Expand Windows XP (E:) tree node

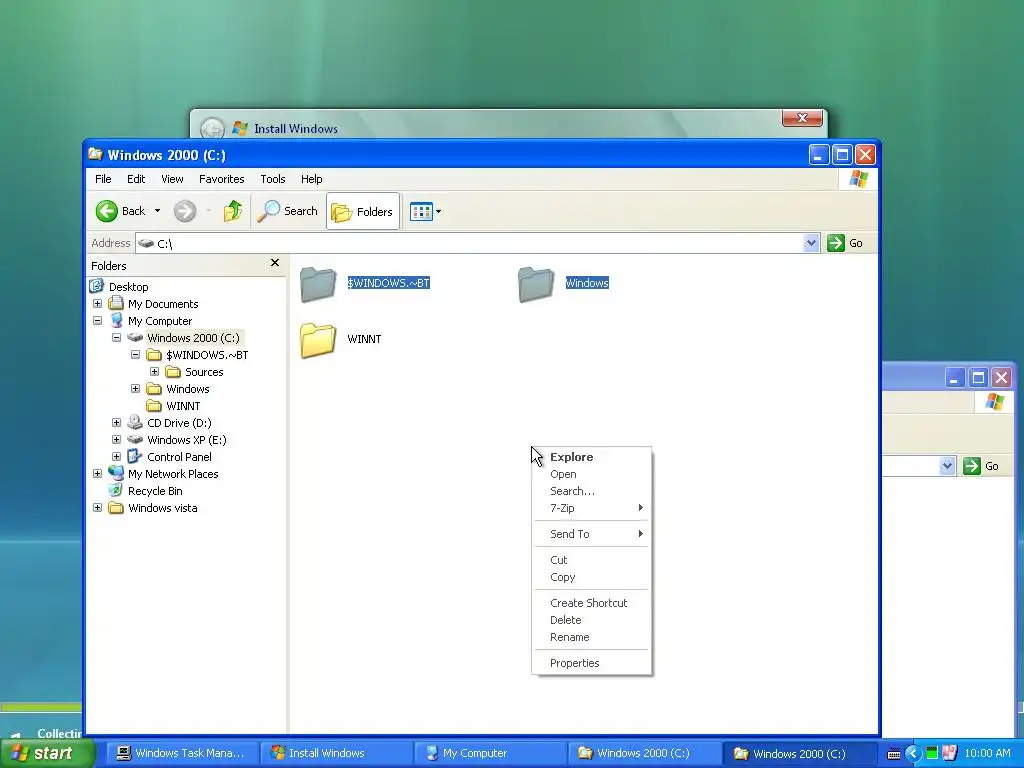116,440
